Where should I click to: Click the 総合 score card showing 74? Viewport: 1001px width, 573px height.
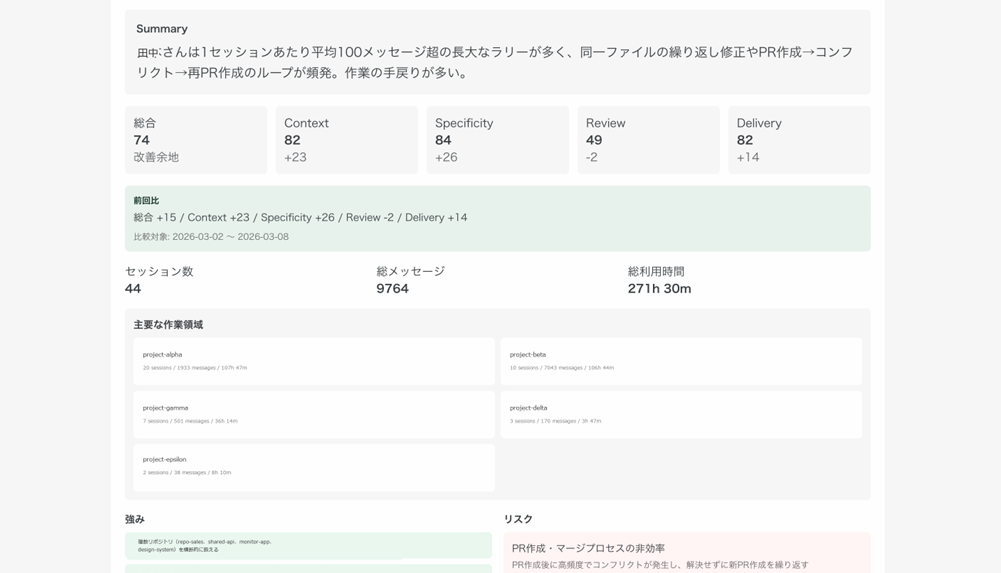pyautogui.click(x=196, y=140)
